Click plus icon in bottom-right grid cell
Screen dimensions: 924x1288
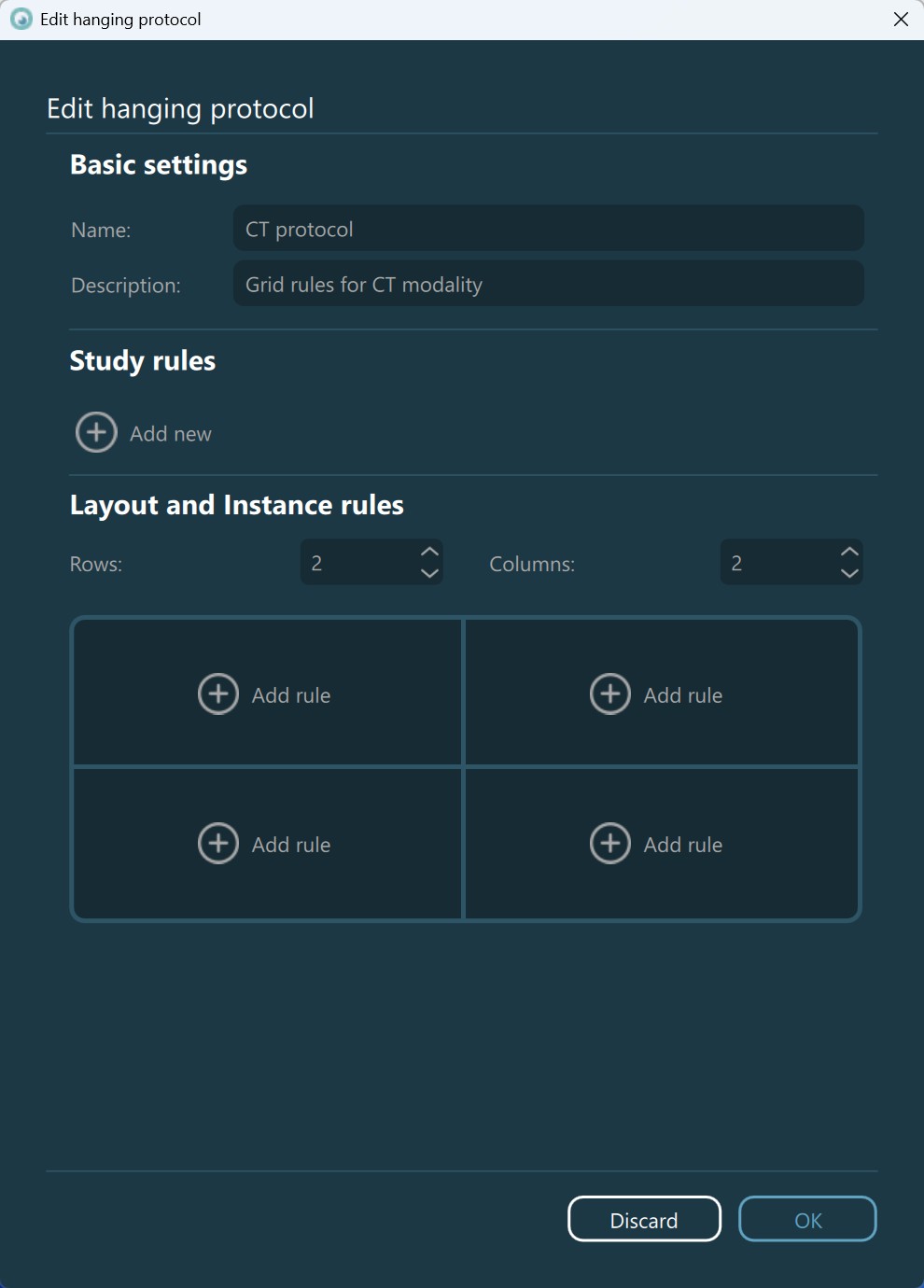point(610,844)
